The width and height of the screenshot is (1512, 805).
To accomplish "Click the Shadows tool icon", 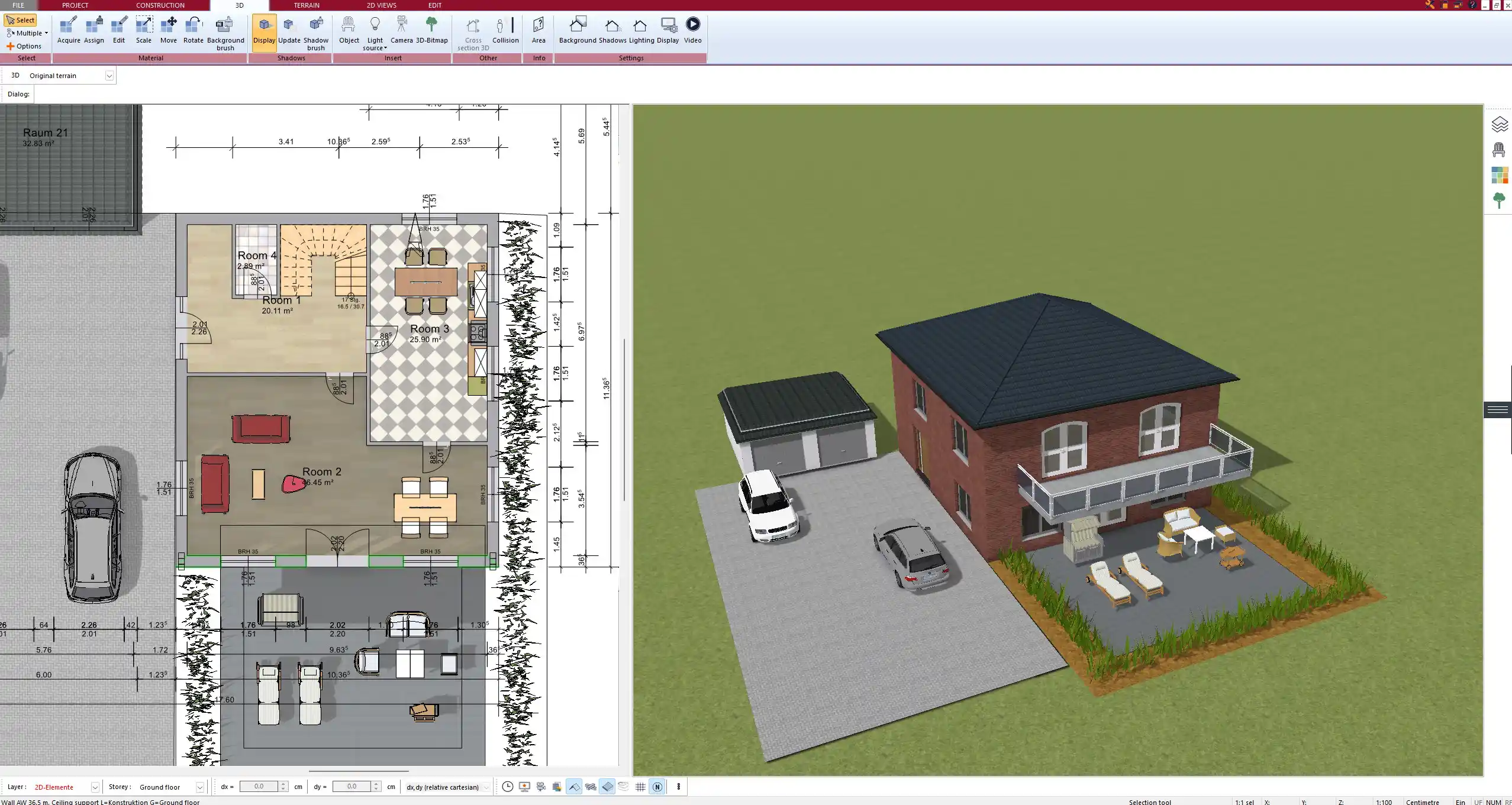I will pos(611,24).
